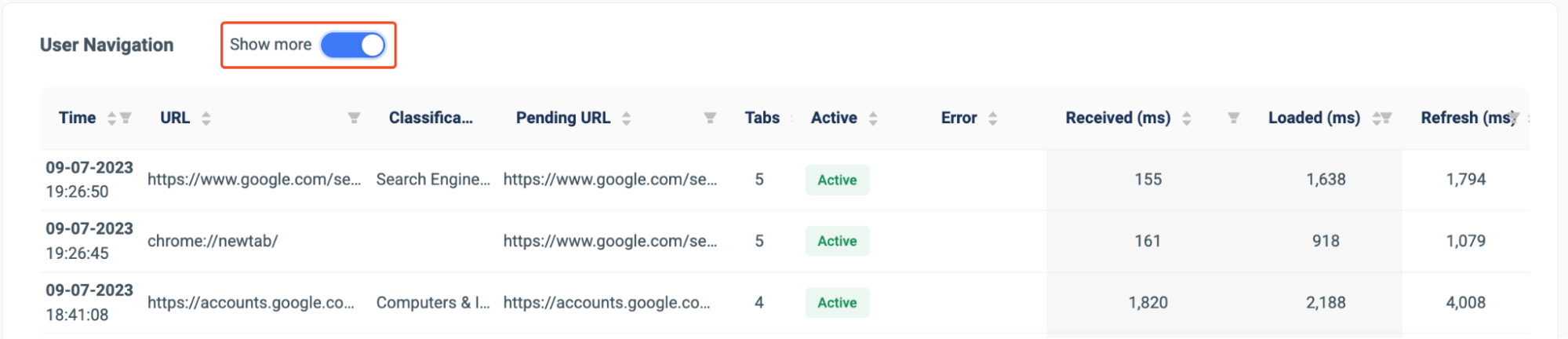The image size is (1568, 339).
Task: Click the URL column sort arrows
Action: (x=206, y=118)
